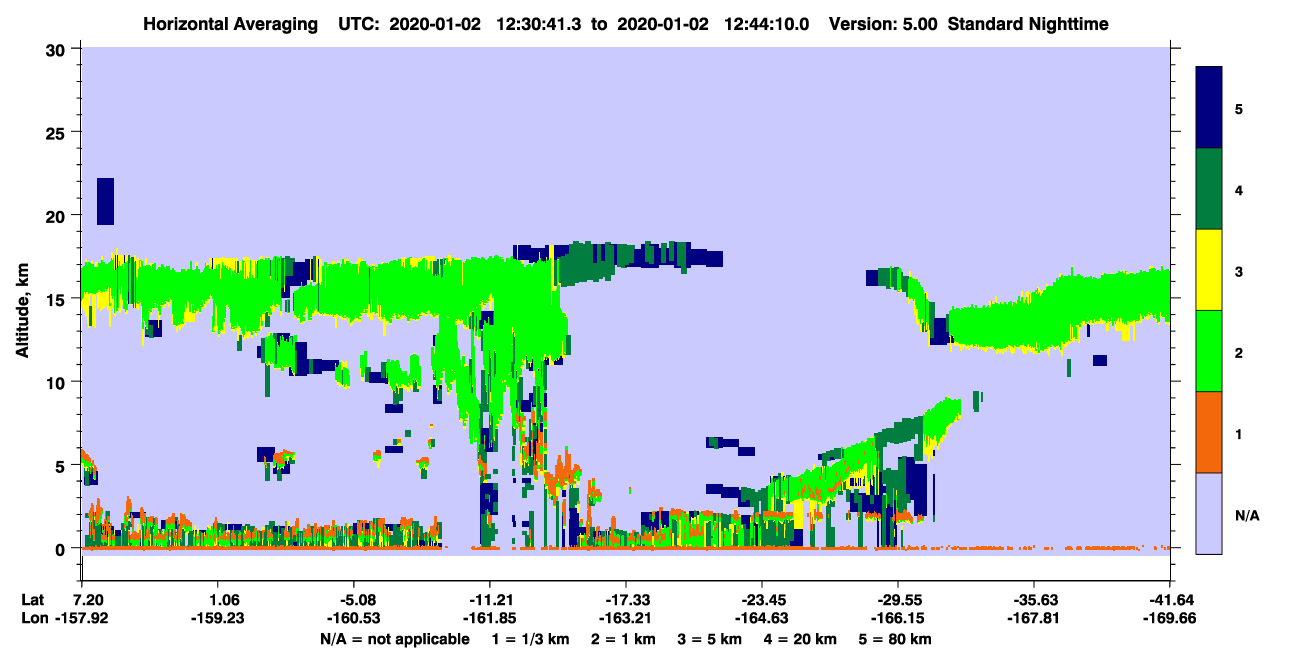The image size is (1300, 667).
Task: Click longitude value -169.66
Action: click(x=1169, y=618)
